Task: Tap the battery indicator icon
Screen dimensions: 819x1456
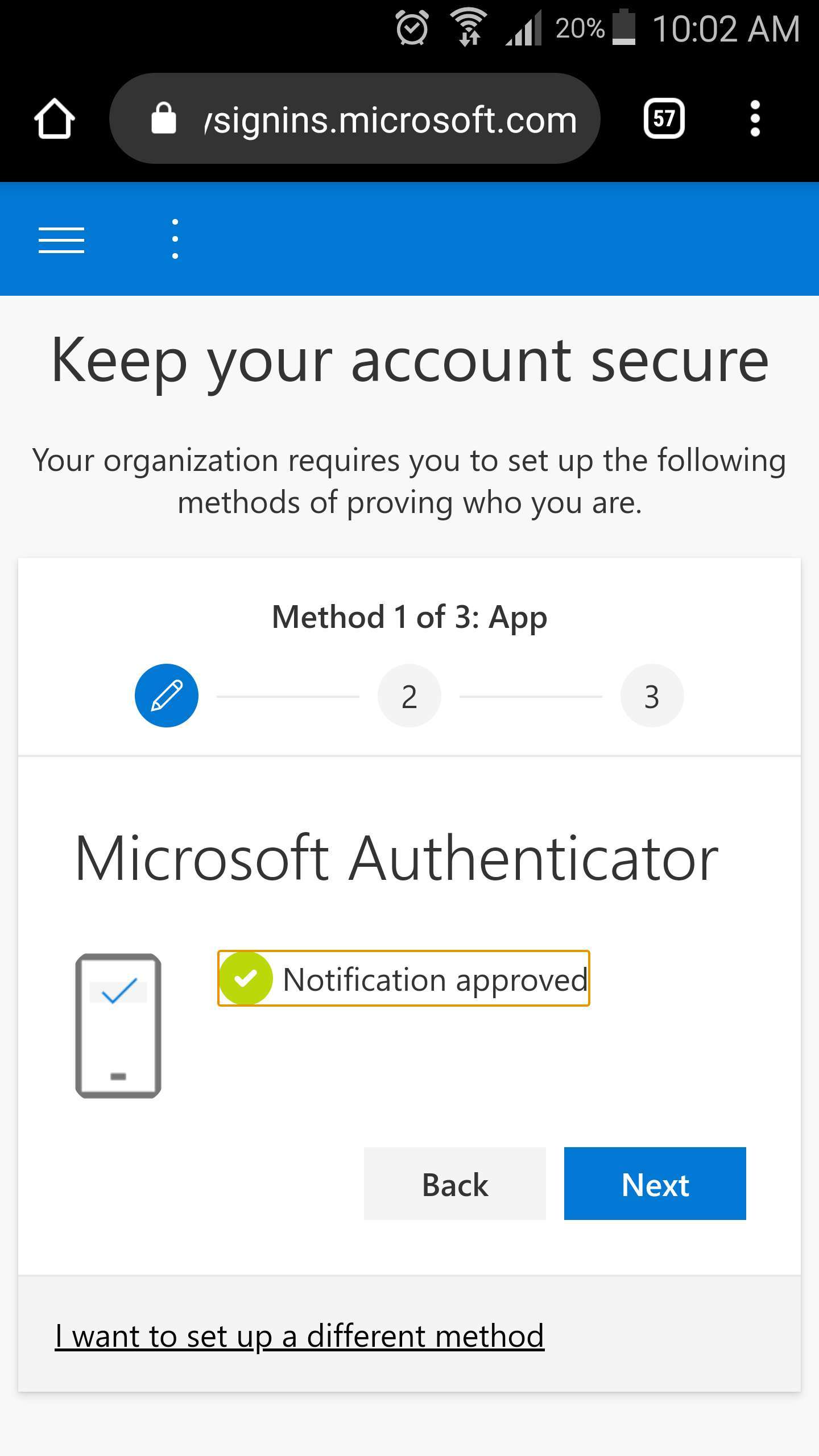Action: click(623, 27)
